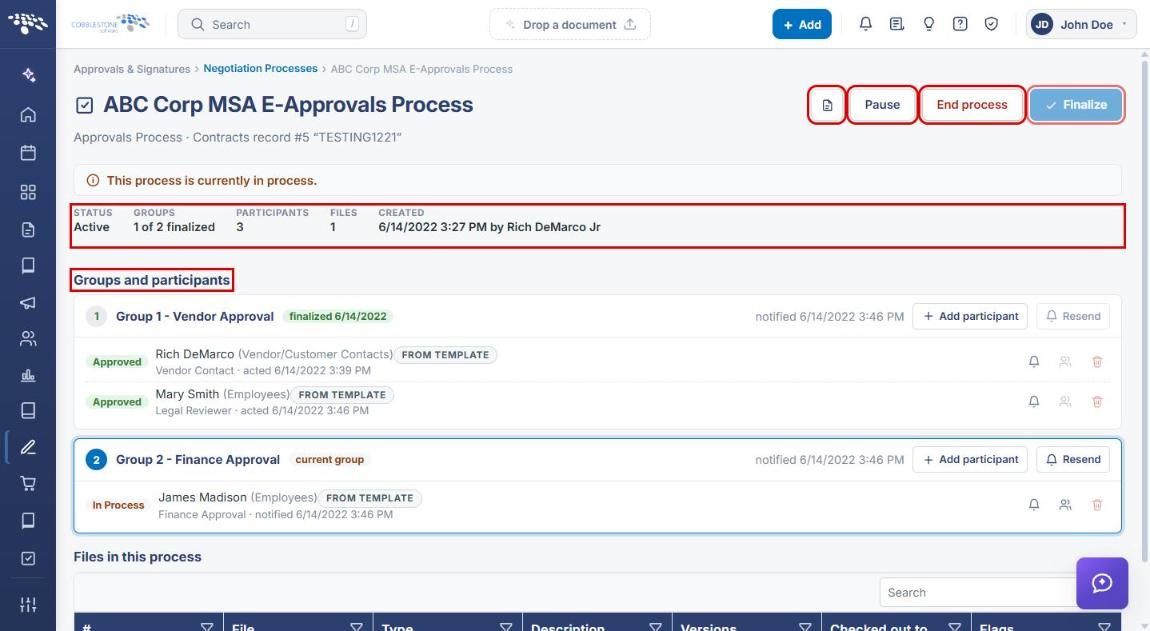Open the sliders settings icon in sidebar
1150x631 pixels.
pyautogui.click(x=28, y=605)
